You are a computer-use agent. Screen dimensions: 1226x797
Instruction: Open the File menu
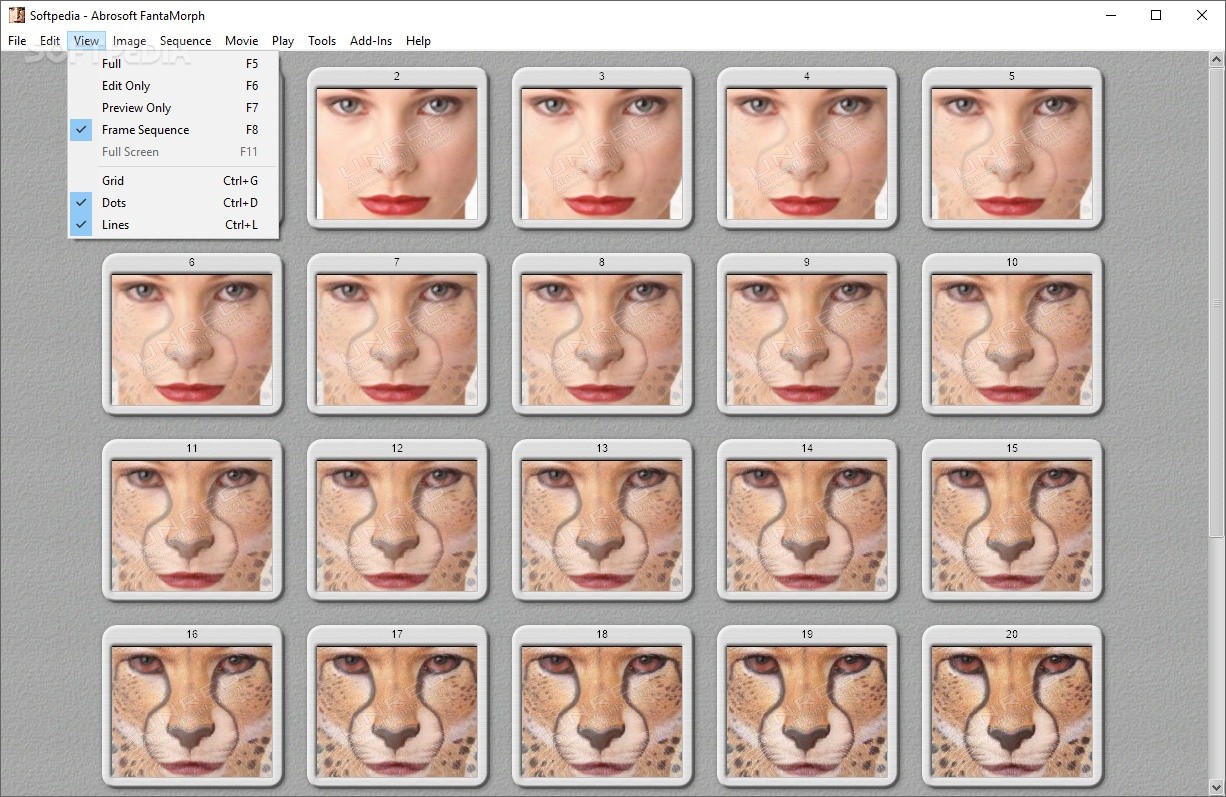[x=17, y=41]
